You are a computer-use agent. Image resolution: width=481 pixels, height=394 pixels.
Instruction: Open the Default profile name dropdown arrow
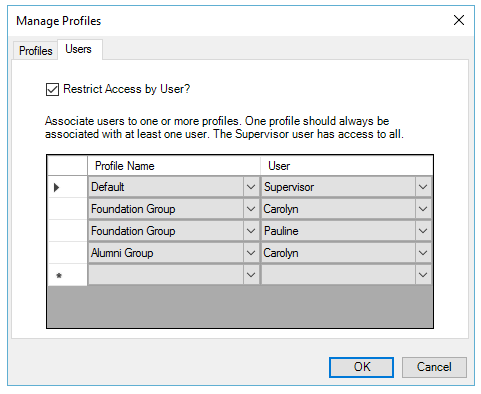pyautogui.click(x=251, y=187)
